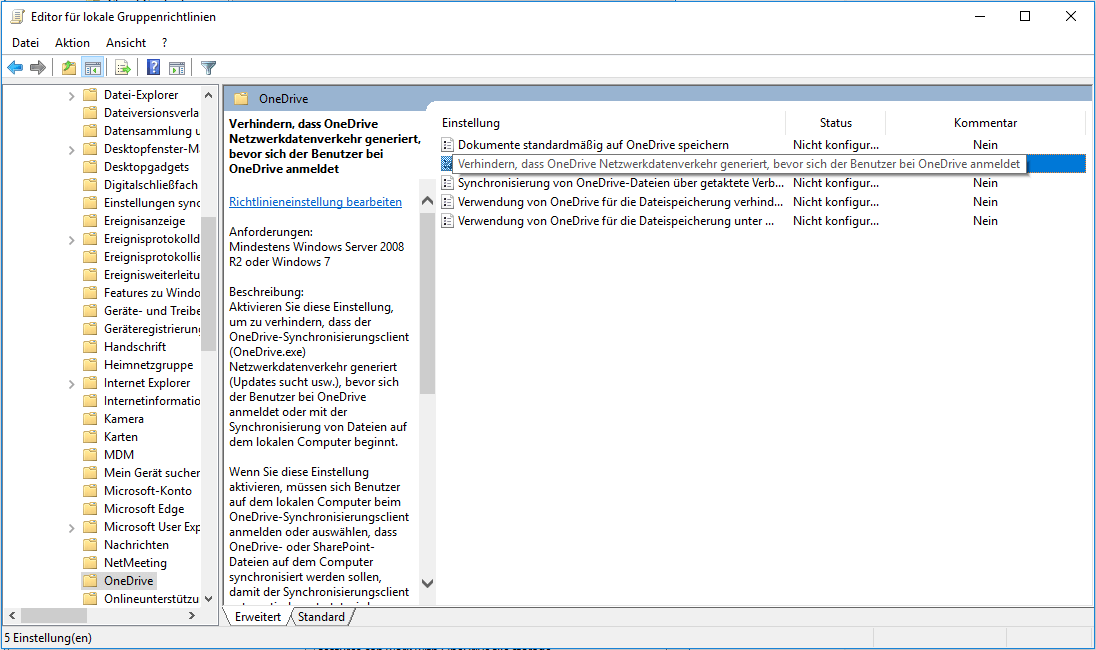
Task: Open the ? help menu
Action: [x=164, y=43]
